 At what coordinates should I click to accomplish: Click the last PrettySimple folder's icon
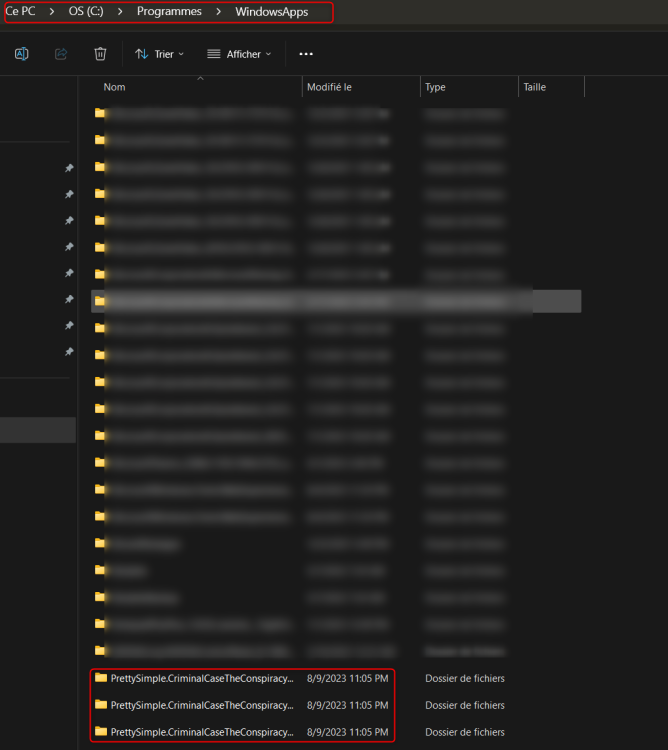pos(100,732)
